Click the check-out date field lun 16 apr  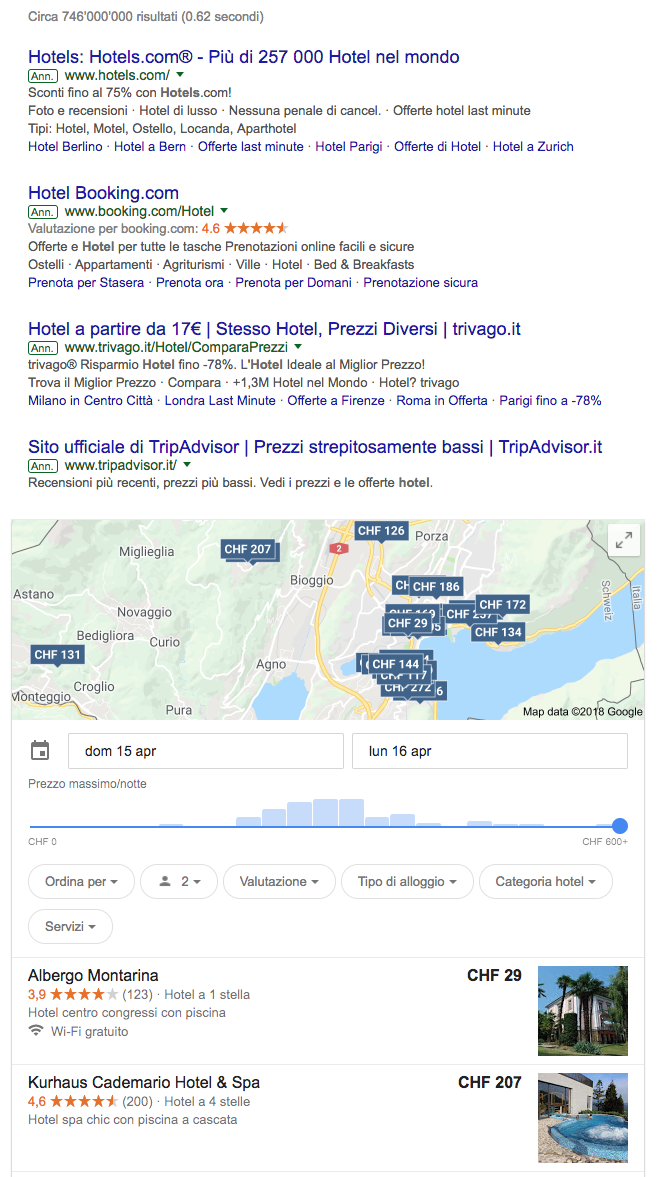(x=490, y=751)
